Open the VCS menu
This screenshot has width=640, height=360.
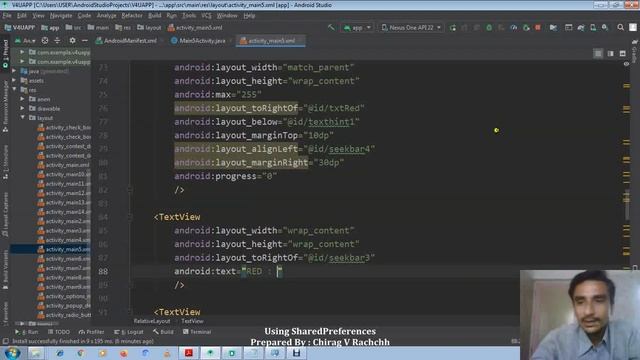pos(206,16)
